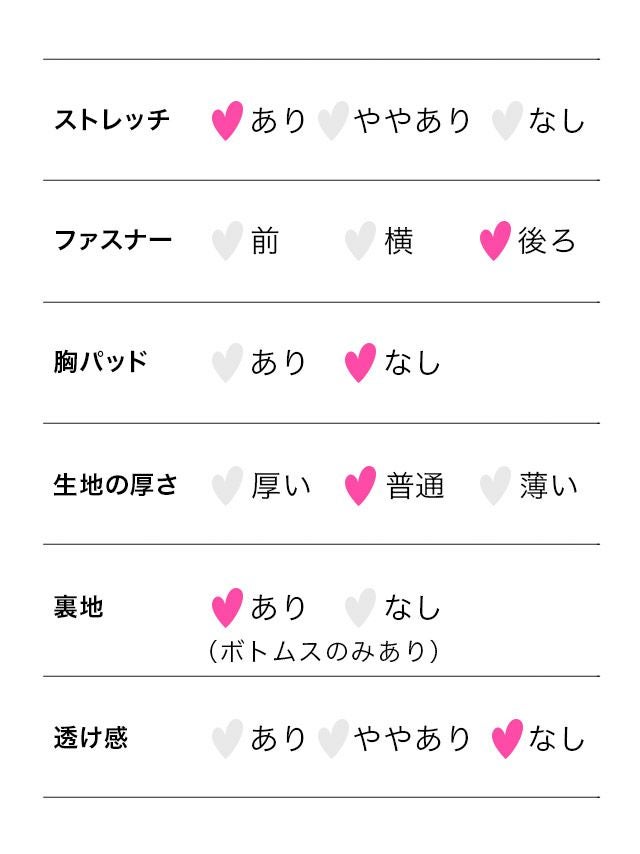
Task: Click the 生地の厚さ row label
Action: pos(116,486)
